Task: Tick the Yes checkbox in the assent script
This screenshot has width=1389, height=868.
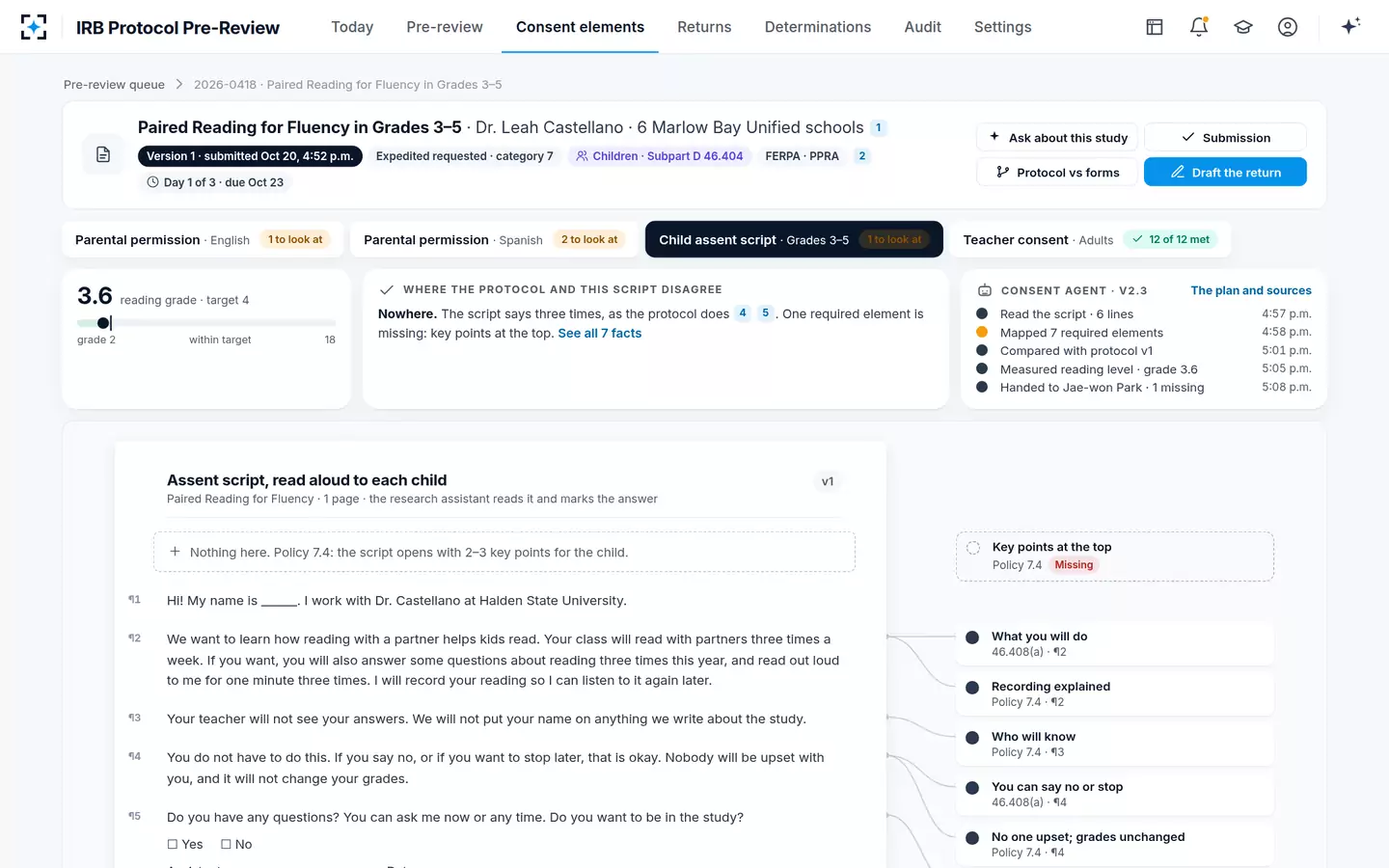Action: (x=173, y=844)
